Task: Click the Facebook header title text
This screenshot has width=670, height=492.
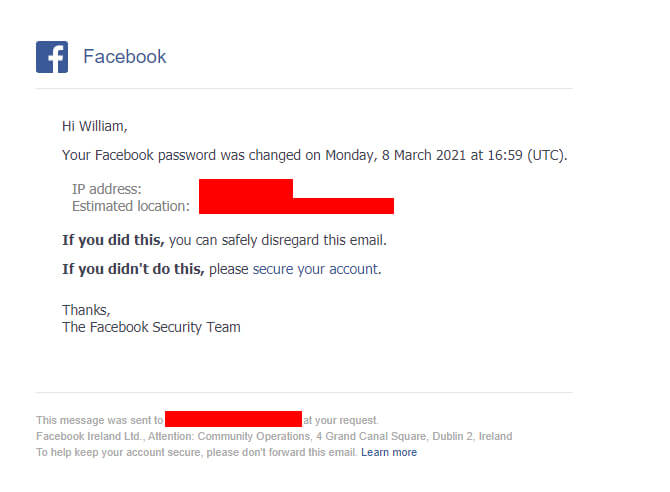Action: point(124,57)
